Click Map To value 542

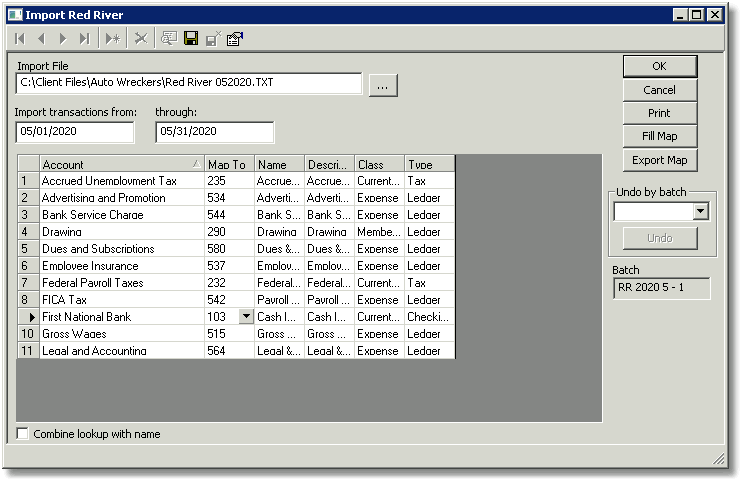tap(229, 300)
